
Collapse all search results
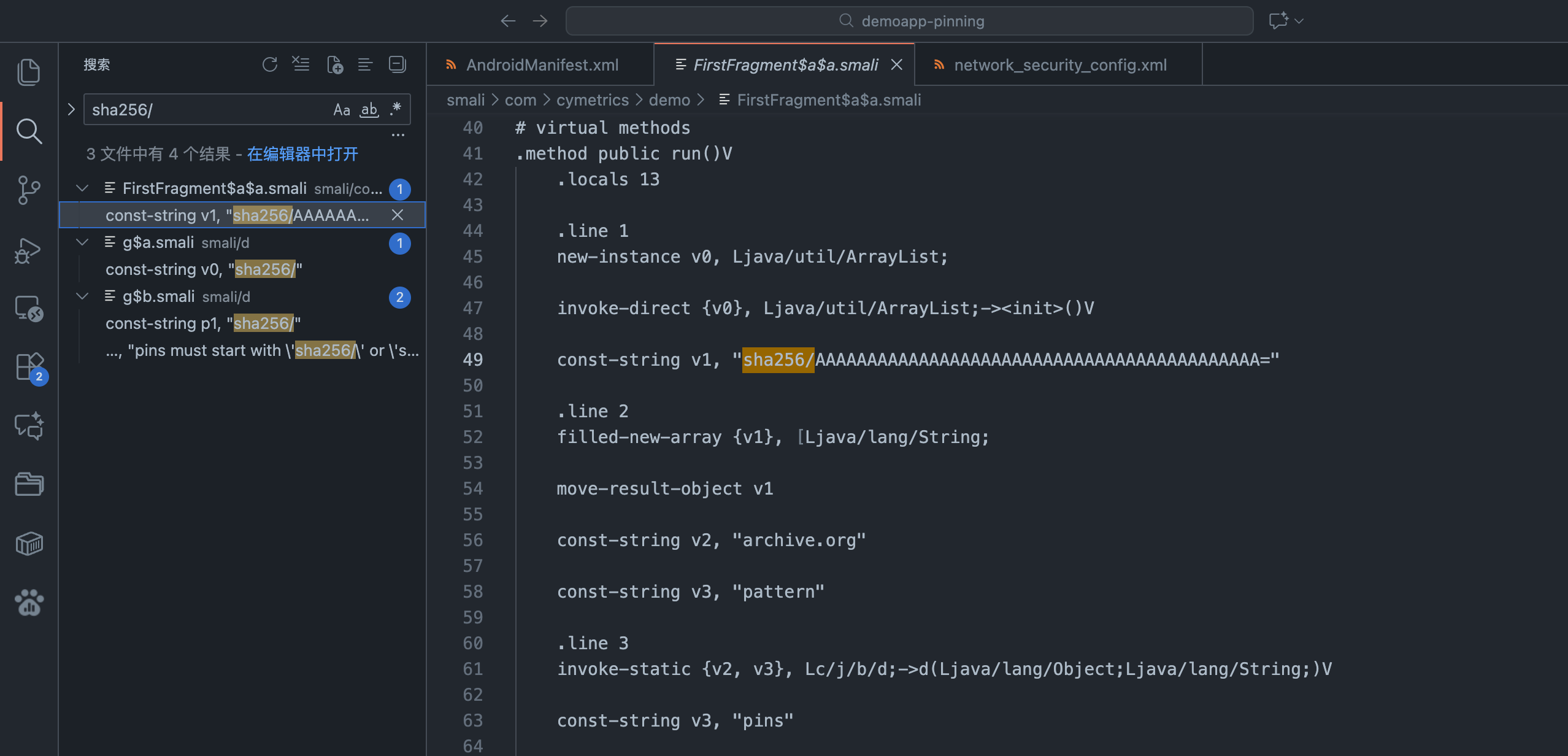tap(398, 64)
